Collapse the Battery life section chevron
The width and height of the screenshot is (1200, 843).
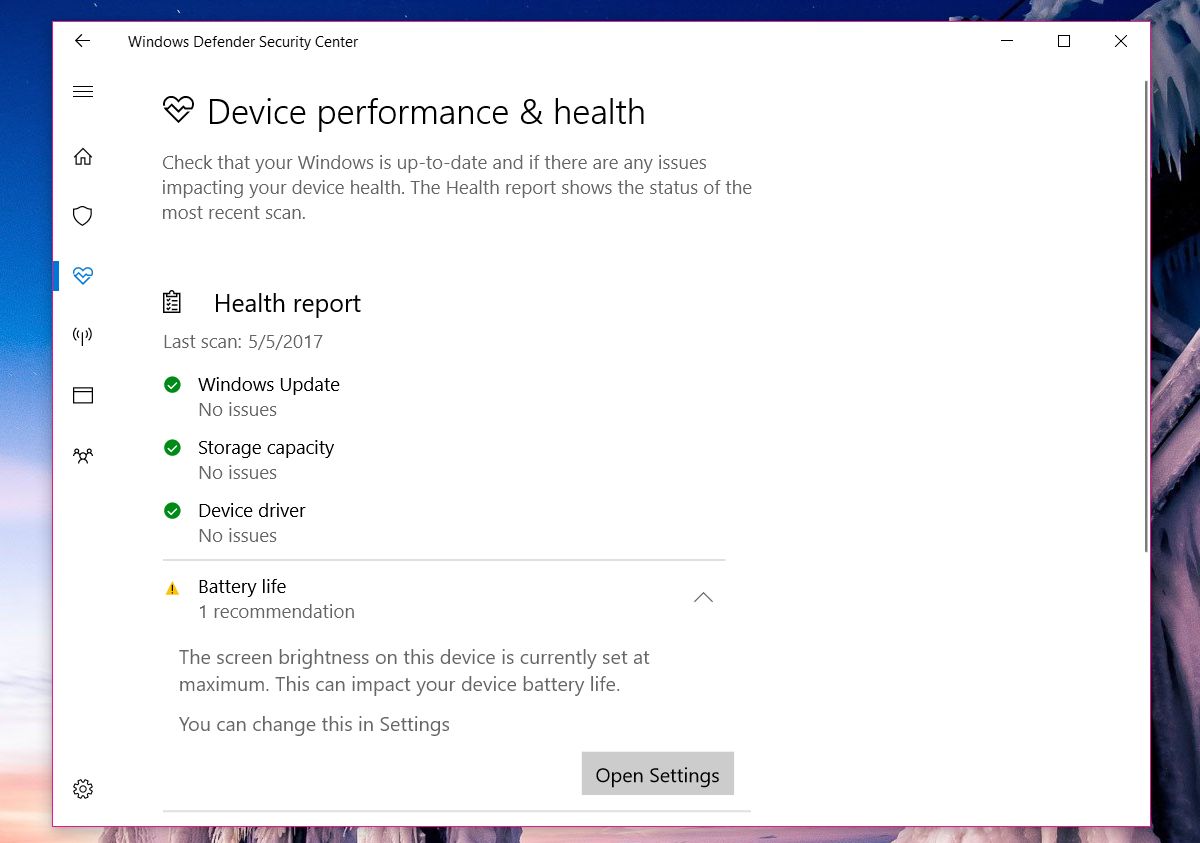(x=703, y=597)
